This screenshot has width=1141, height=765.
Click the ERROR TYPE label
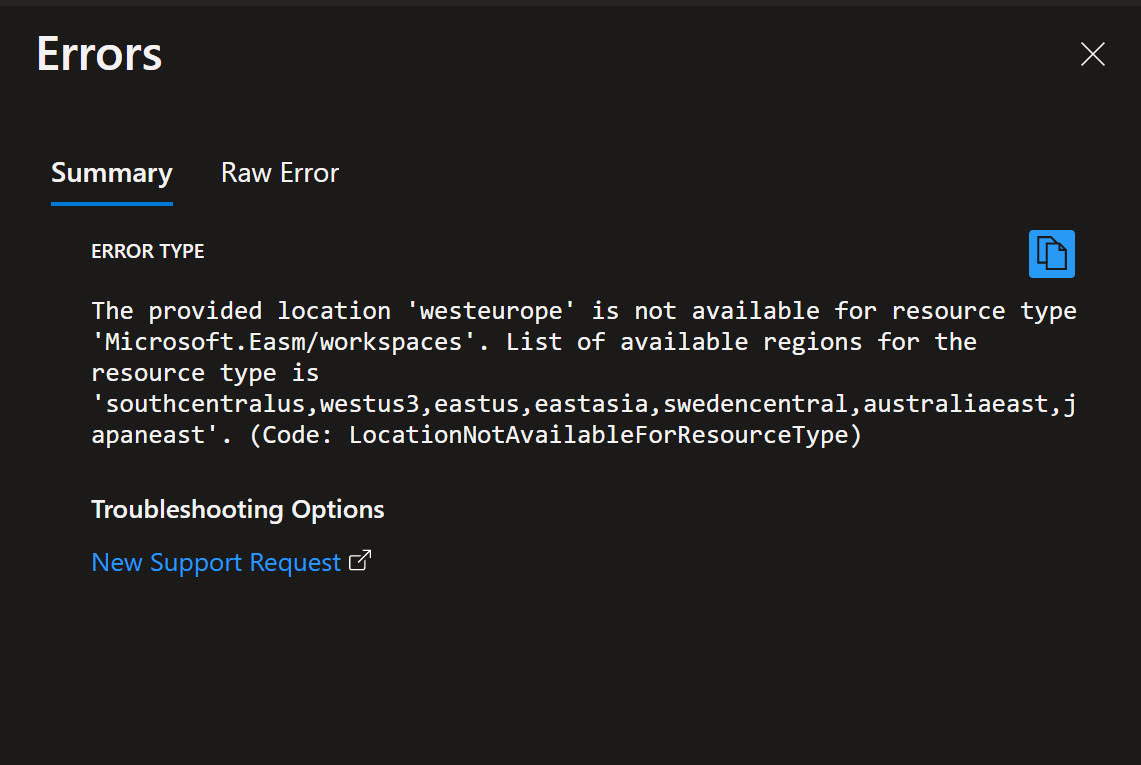[x=148, y=251]
